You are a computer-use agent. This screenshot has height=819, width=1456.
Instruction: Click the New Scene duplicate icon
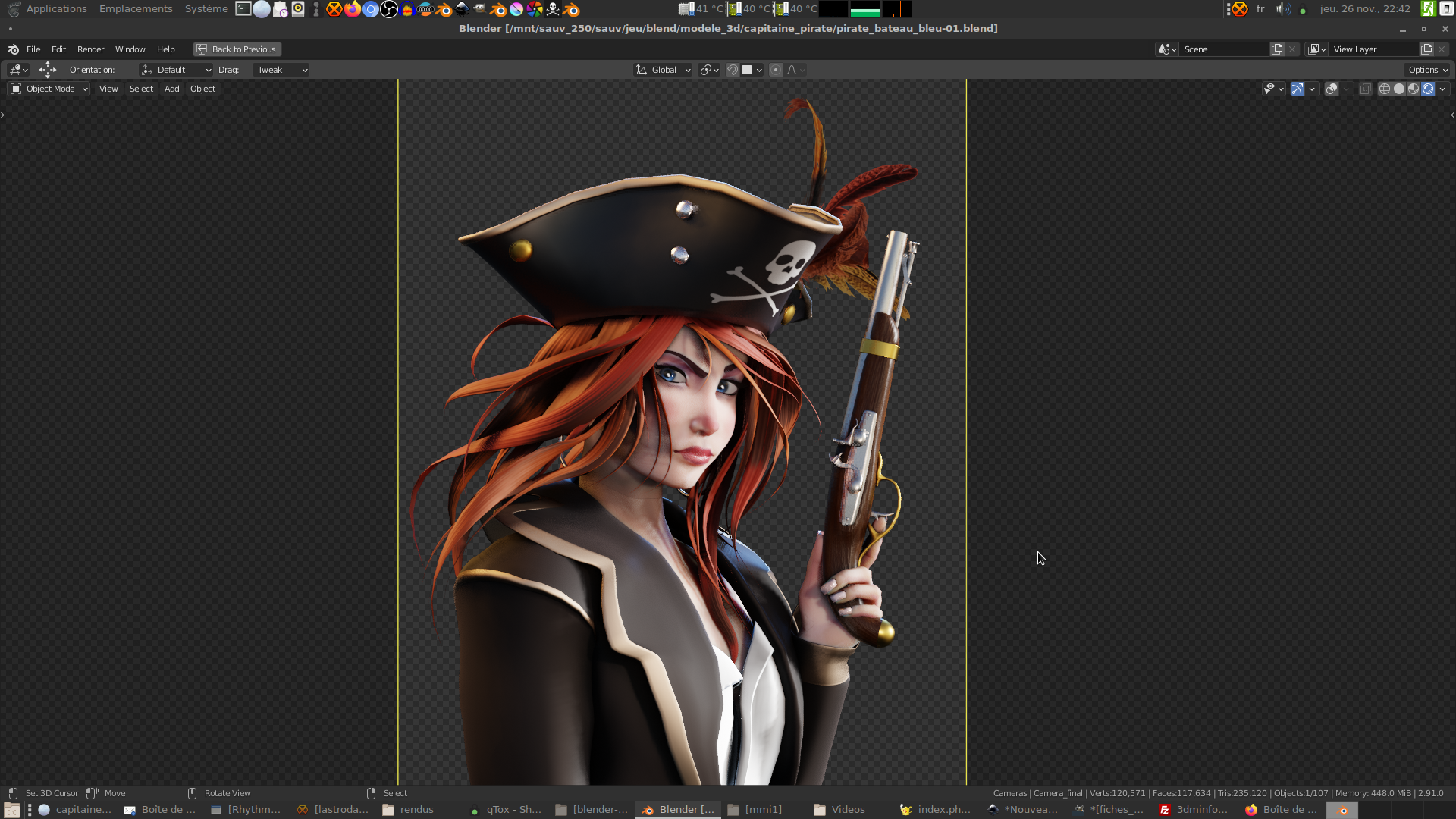coord(1277,49)
